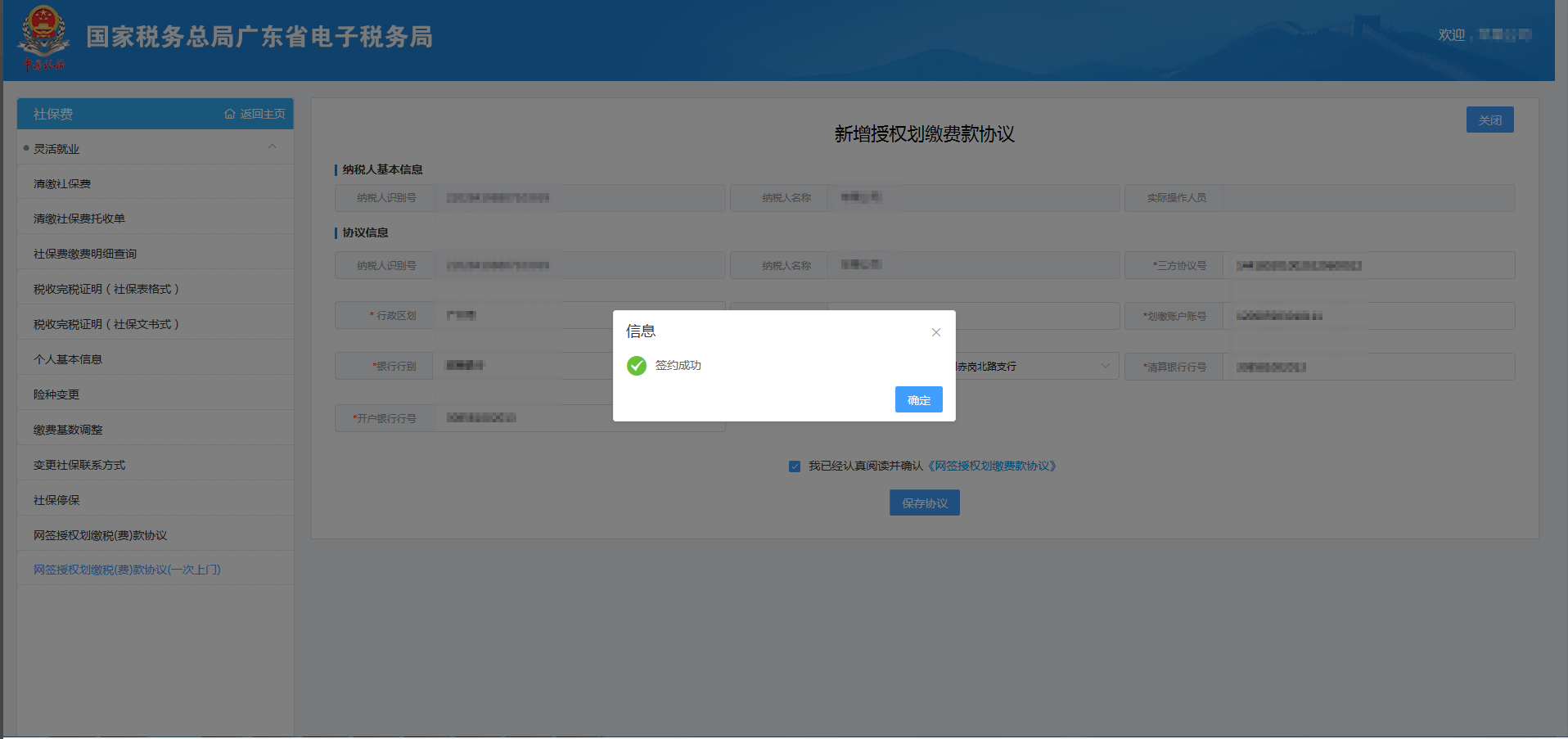Image resolution: width=1568 pixels, height=739 pixels.
Task: Open 社保费缴费明细查询
Action: (x=83, y=254)
